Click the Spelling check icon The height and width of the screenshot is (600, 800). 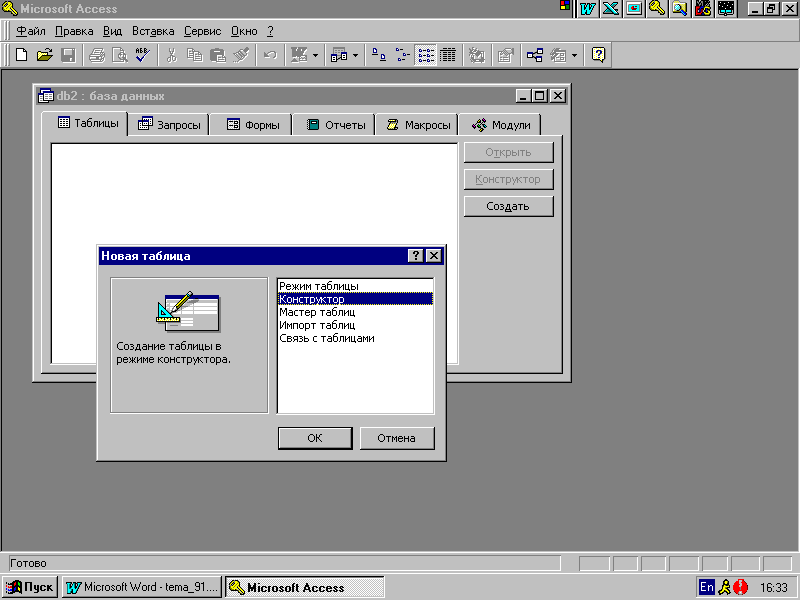click(x=143, y=55)
